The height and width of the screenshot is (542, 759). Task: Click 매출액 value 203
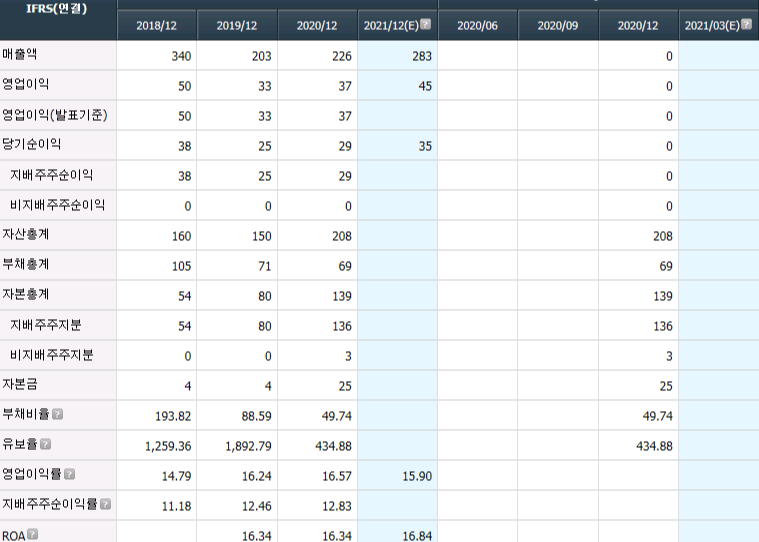pyautogui.click(x=261, y=56)
